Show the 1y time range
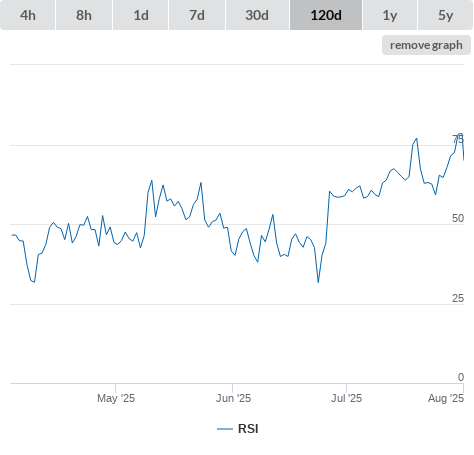 click(390, 15)
